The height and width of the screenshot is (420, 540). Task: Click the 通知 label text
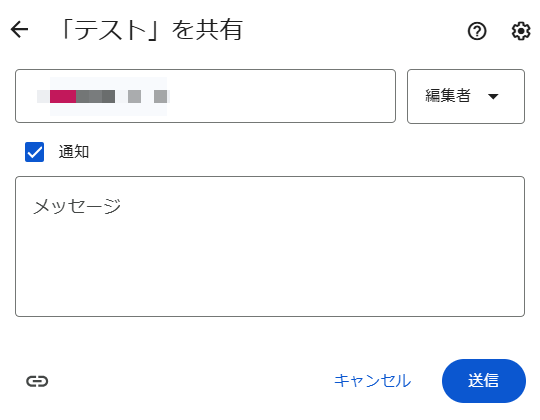pos(74,152)
